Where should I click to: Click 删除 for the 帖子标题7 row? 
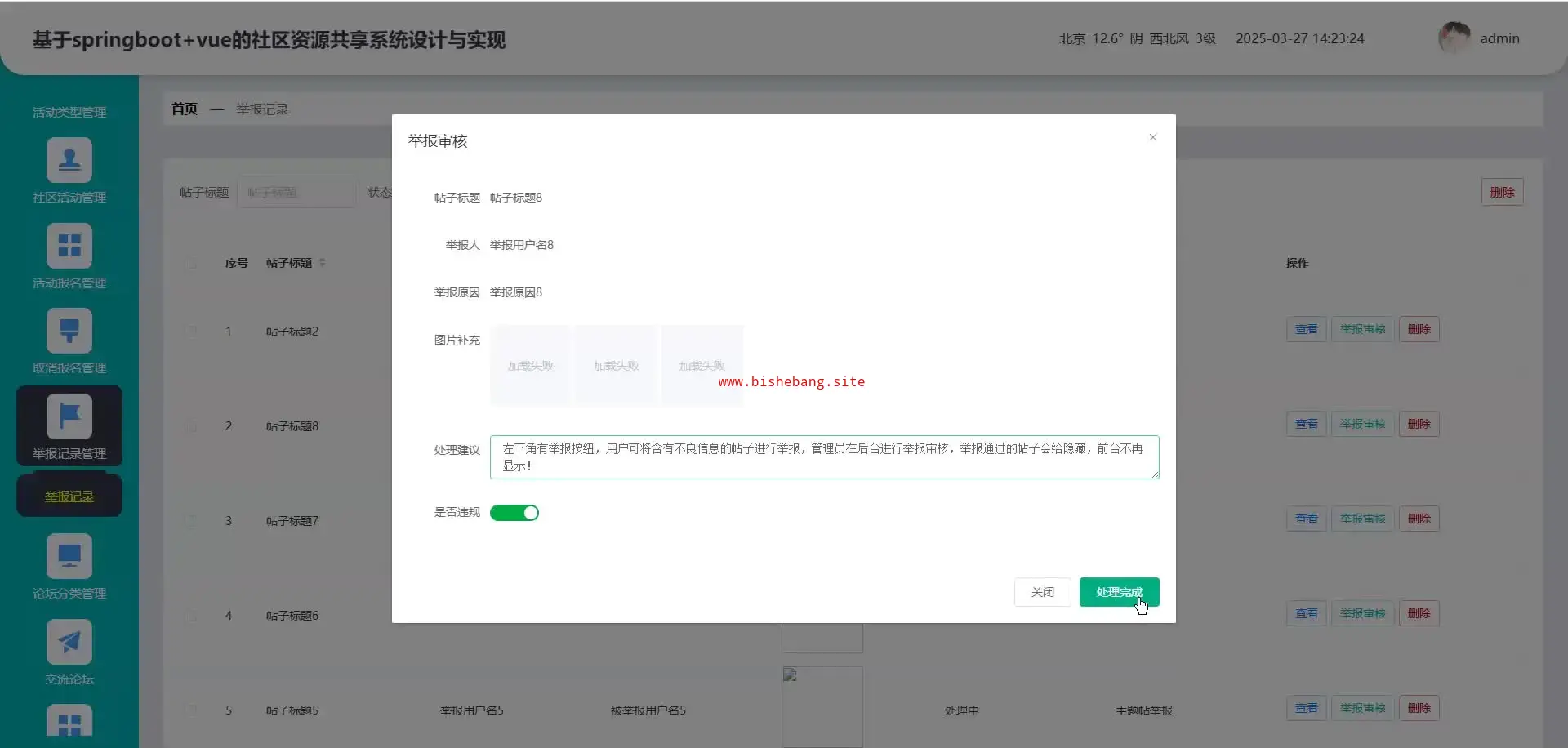click(1419, 519)
